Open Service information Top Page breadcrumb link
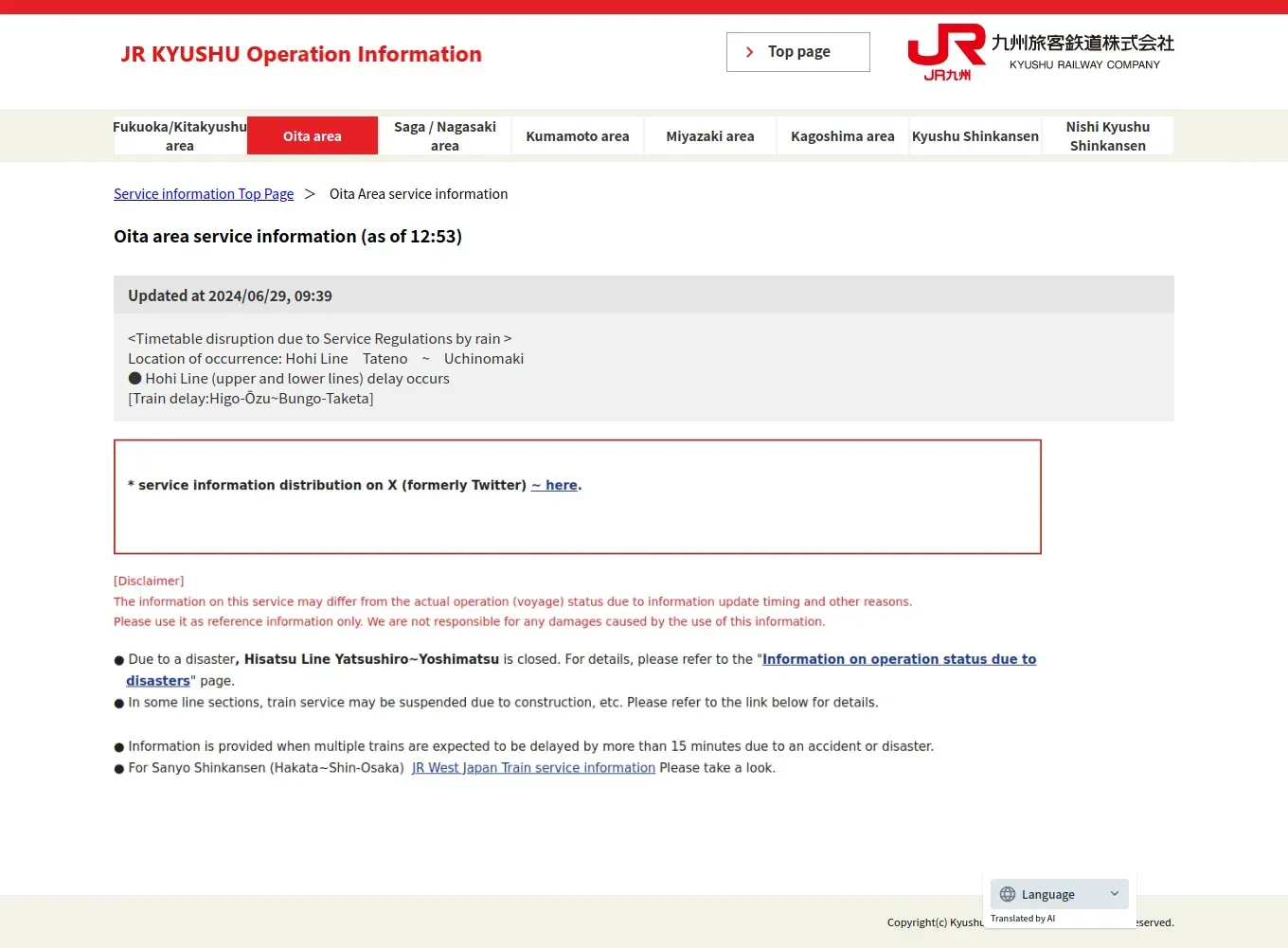The width and height of the screenshot is (1288, 948). point(204,194)
